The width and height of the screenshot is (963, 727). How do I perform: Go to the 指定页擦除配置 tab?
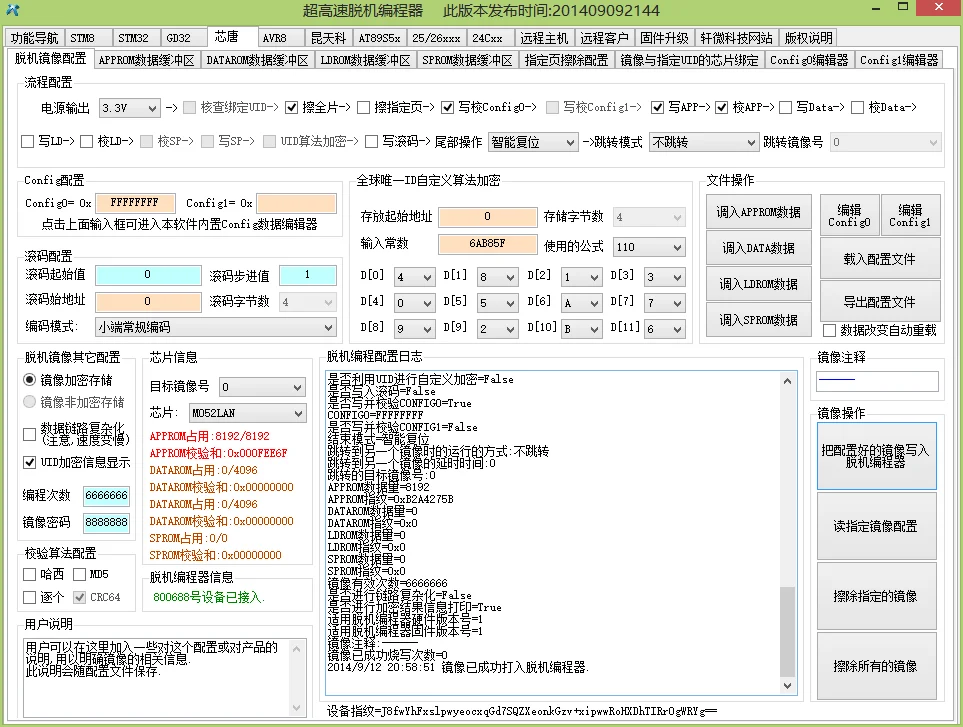coord(566,60)
